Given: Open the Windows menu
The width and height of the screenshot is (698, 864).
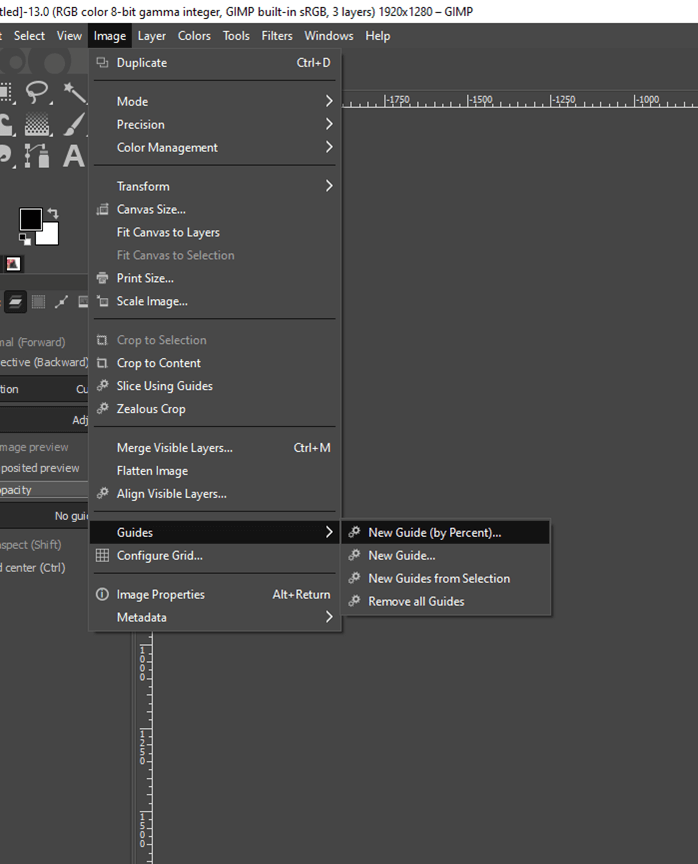Looking at the screenshot, I should coord(329,36).
